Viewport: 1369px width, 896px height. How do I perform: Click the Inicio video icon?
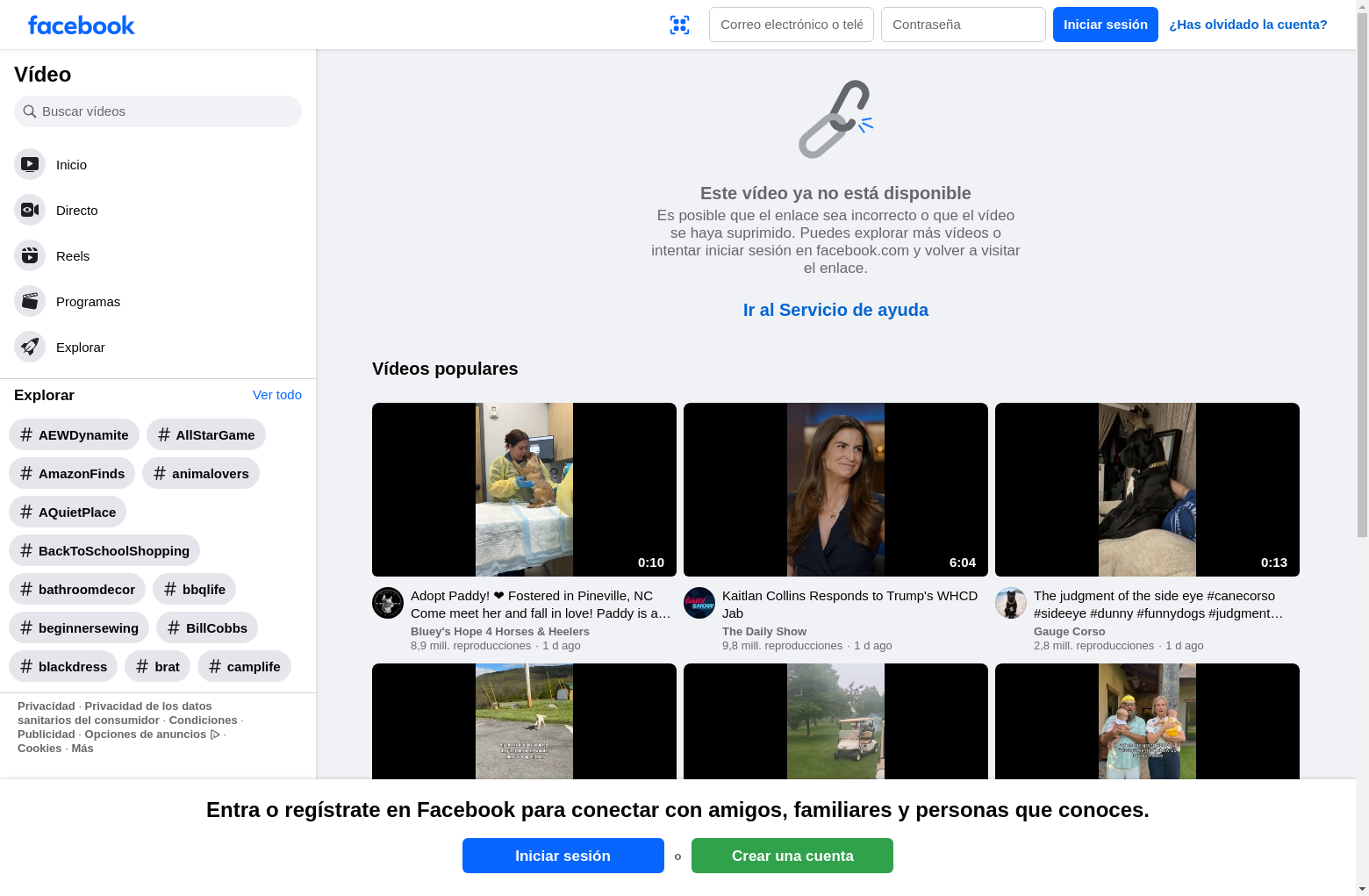coord(30,164)
